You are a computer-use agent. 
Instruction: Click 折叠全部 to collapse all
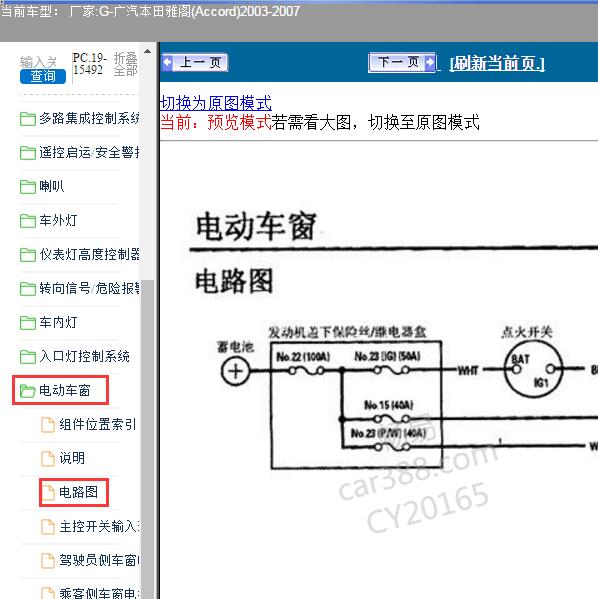tap(125, 64)
